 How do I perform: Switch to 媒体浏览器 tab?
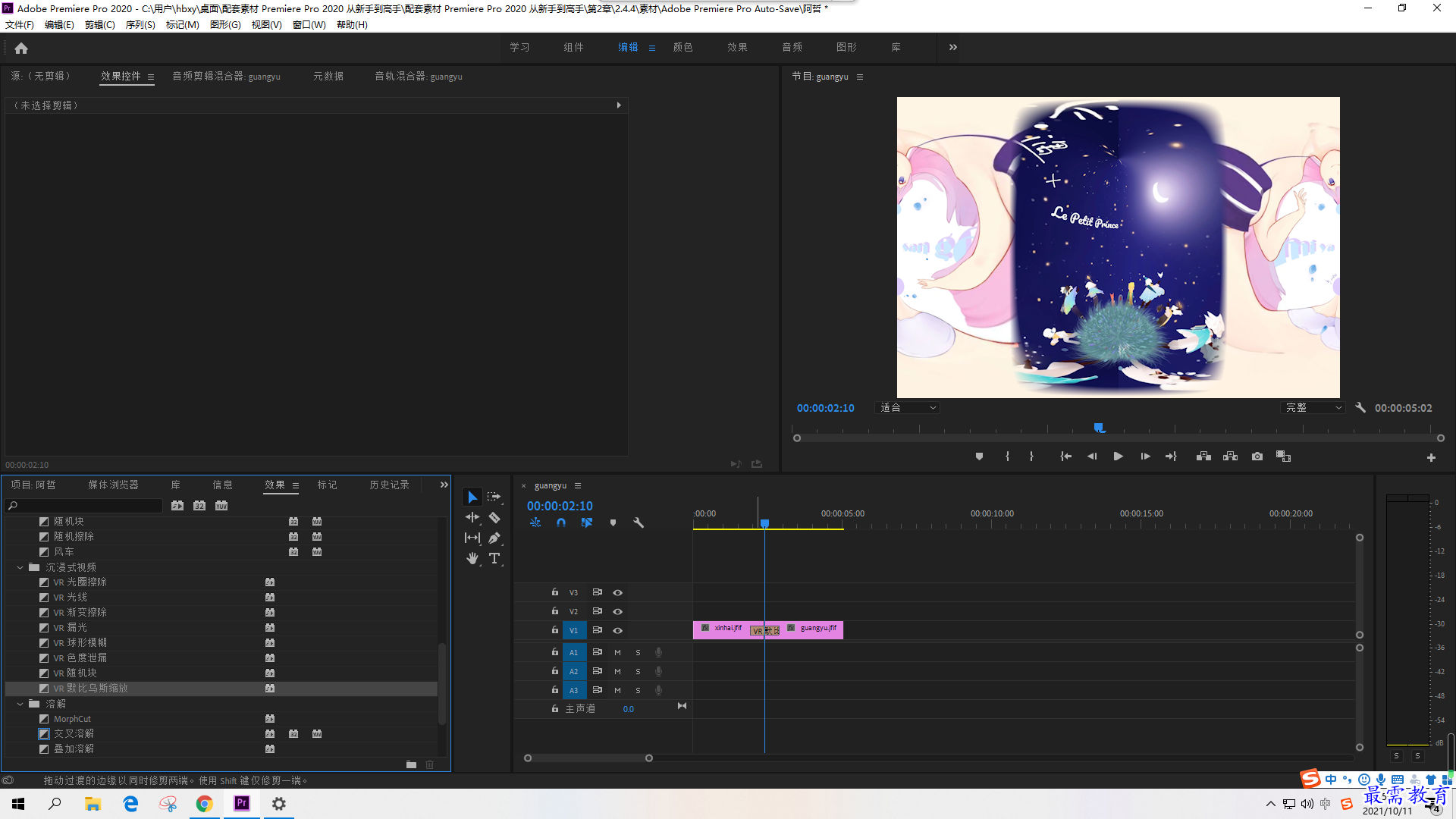[113, 485]
